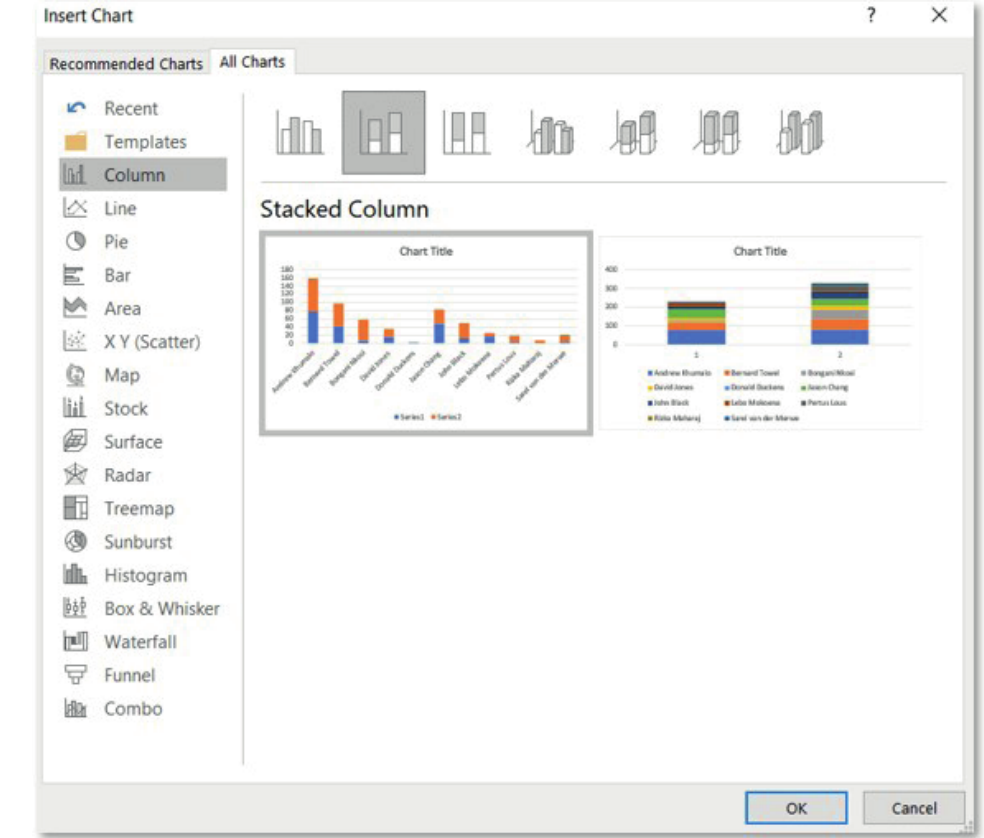Choose the first stacked column preview by names

pos(426,333)
